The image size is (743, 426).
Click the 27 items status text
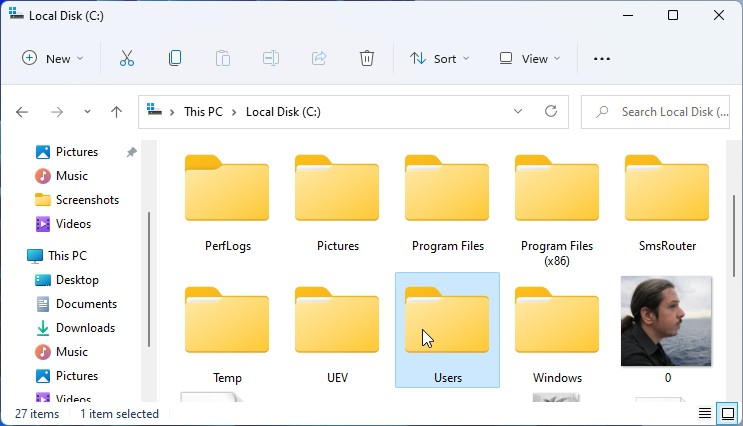pos(37,414)
